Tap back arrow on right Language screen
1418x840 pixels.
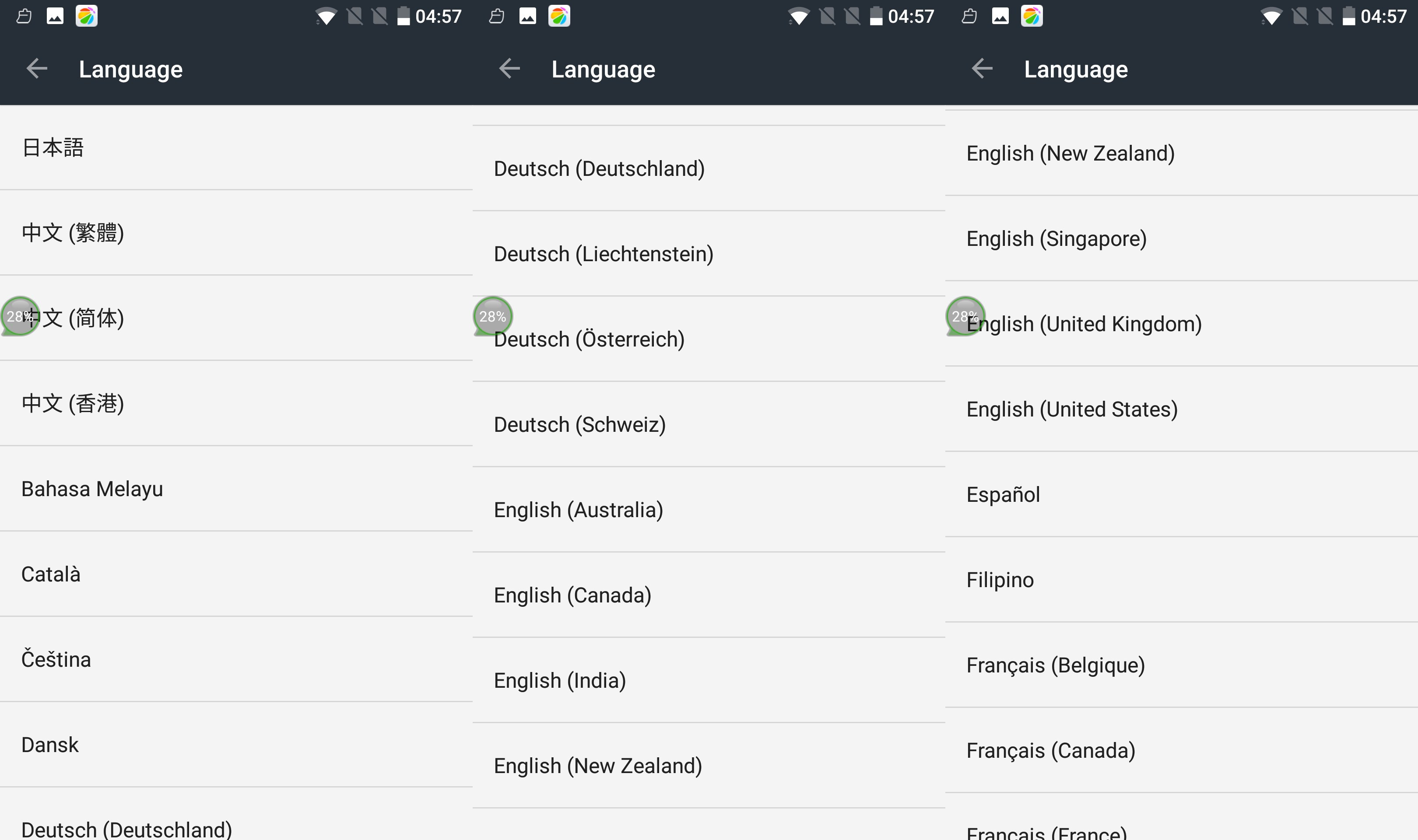[x=982, y=69]
